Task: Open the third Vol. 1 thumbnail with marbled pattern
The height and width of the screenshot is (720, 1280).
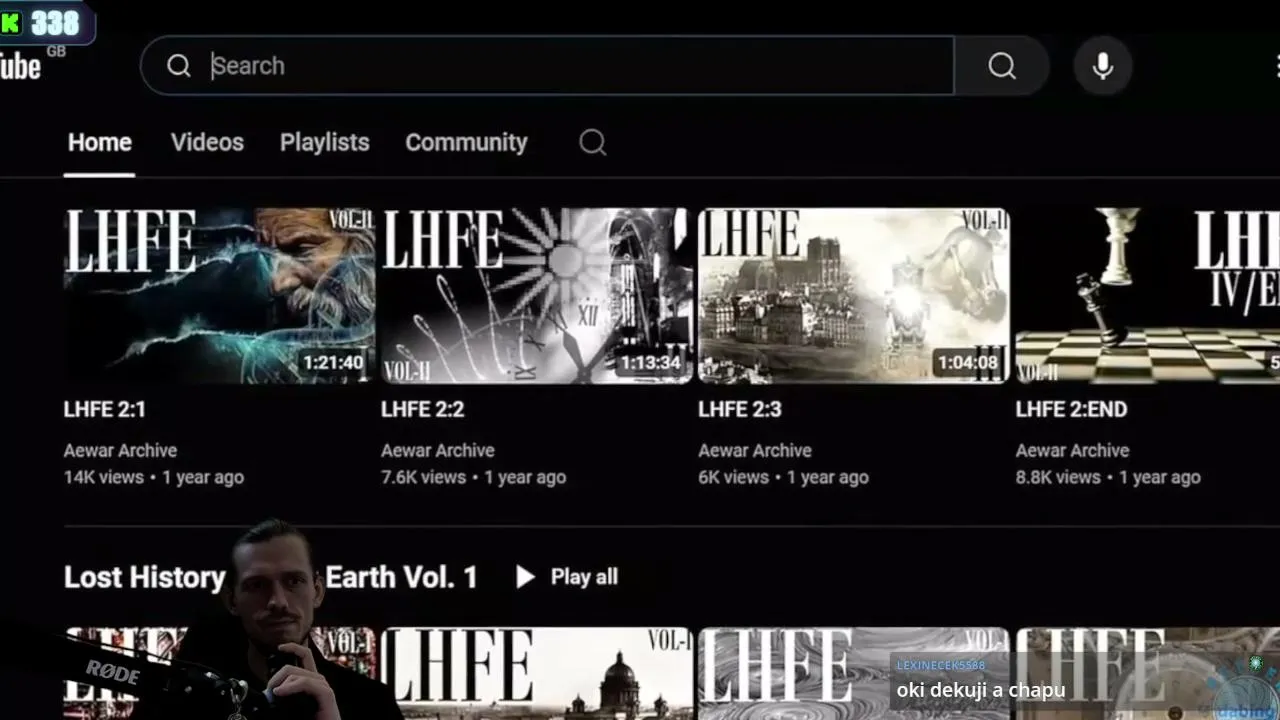Action: (853, 673)
